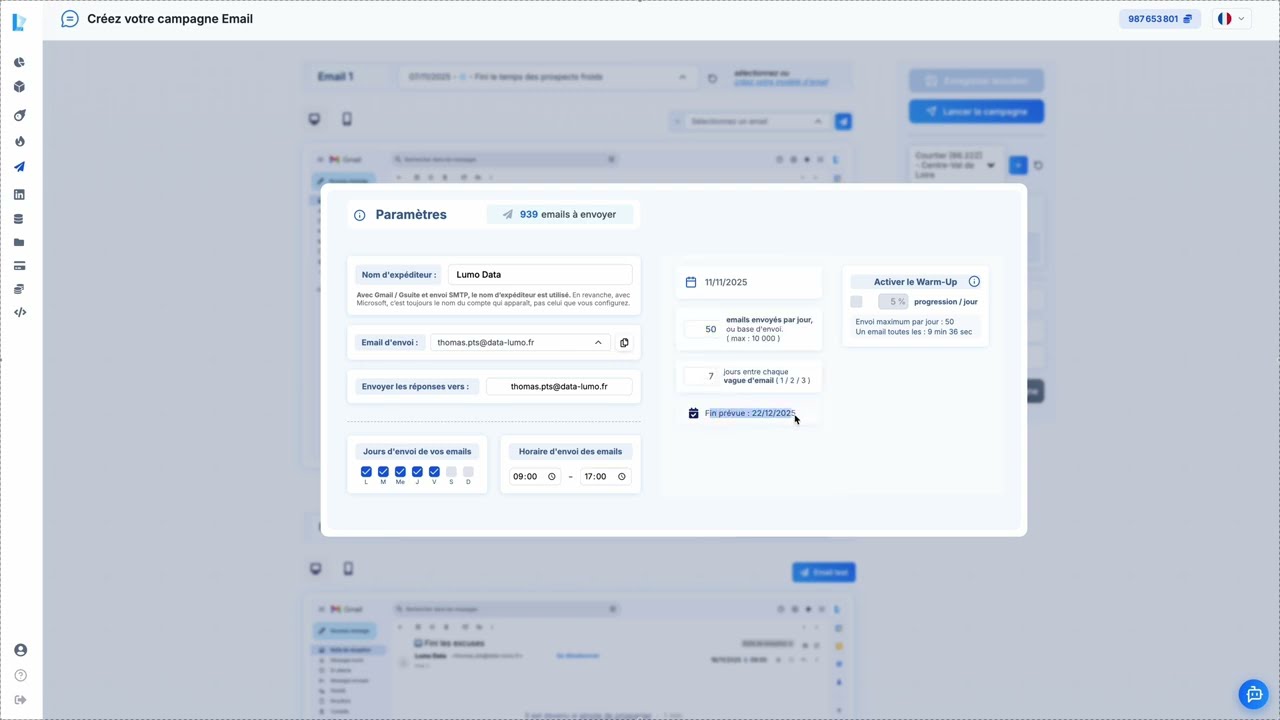Edit the Nom d'expéditeur field

click(x=540, y=275)
